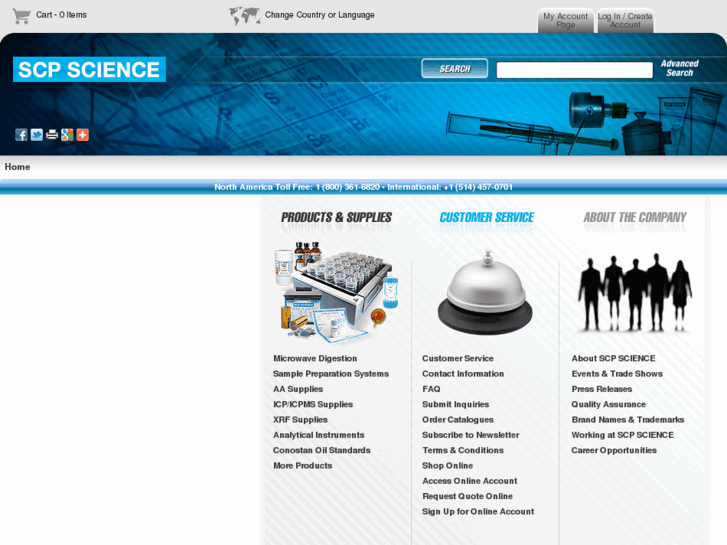Open Access Online Account link

[x=470, y=481]
